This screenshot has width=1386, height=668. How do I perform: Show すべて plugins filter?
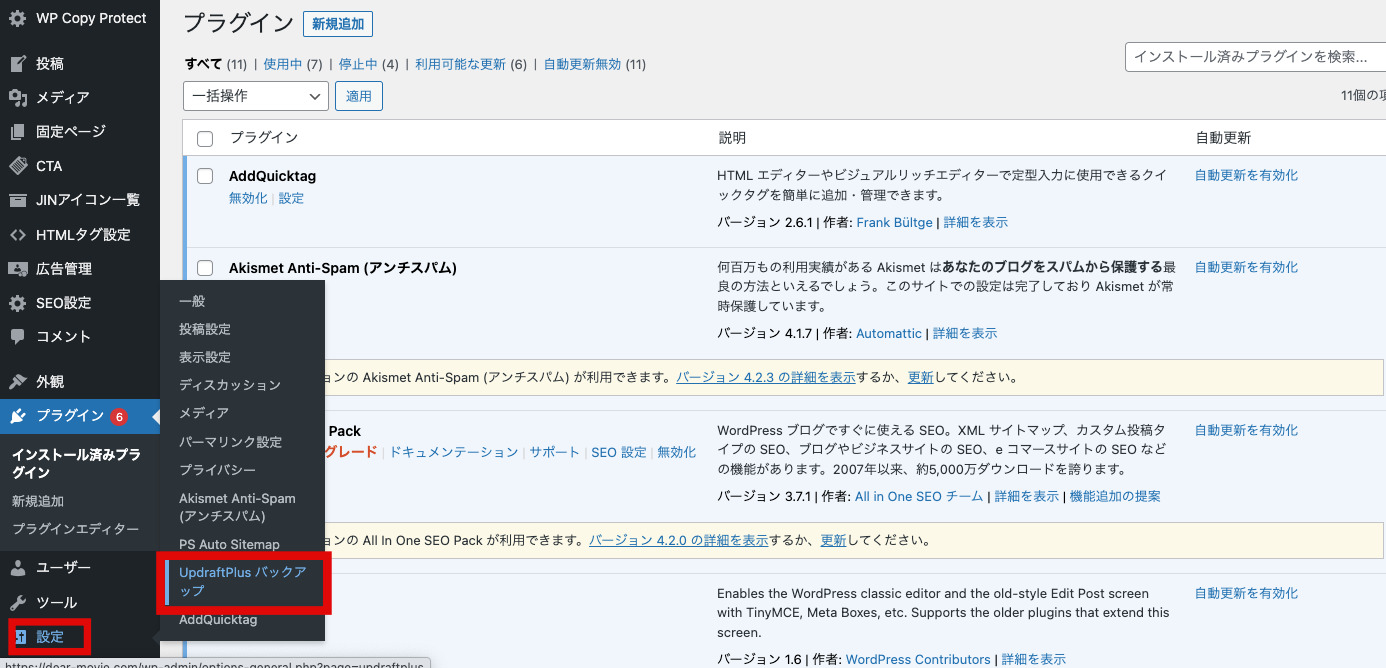coord(204,64)
